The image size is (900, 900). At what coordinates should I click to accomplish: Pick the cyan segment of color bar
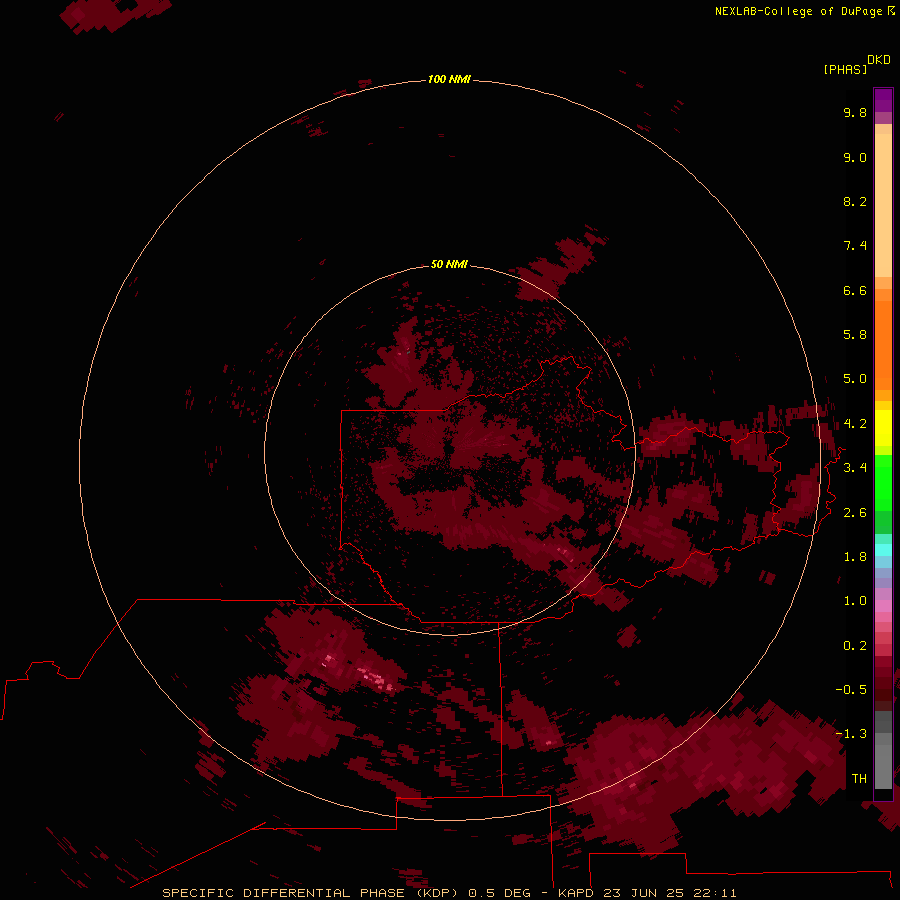pyautogui.click(x=883, y=549)
